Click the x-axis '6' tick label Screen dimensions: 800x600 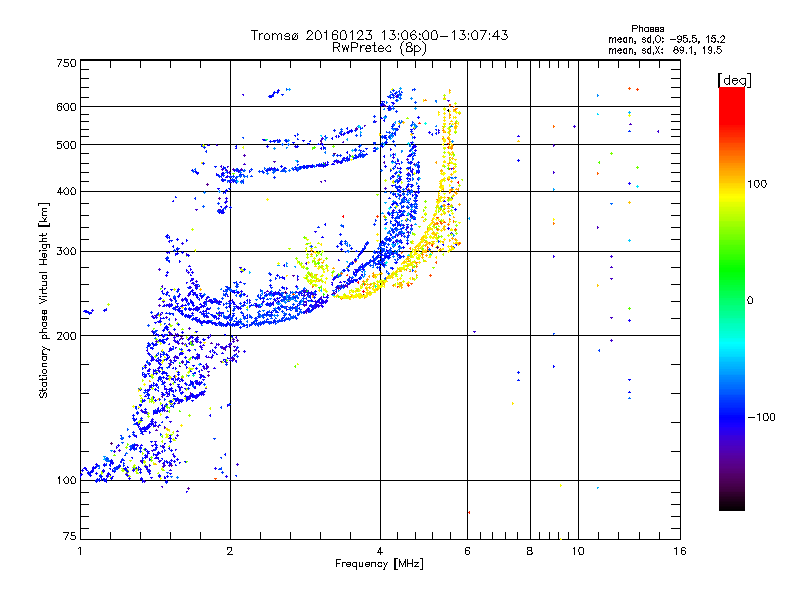point(467,551)
